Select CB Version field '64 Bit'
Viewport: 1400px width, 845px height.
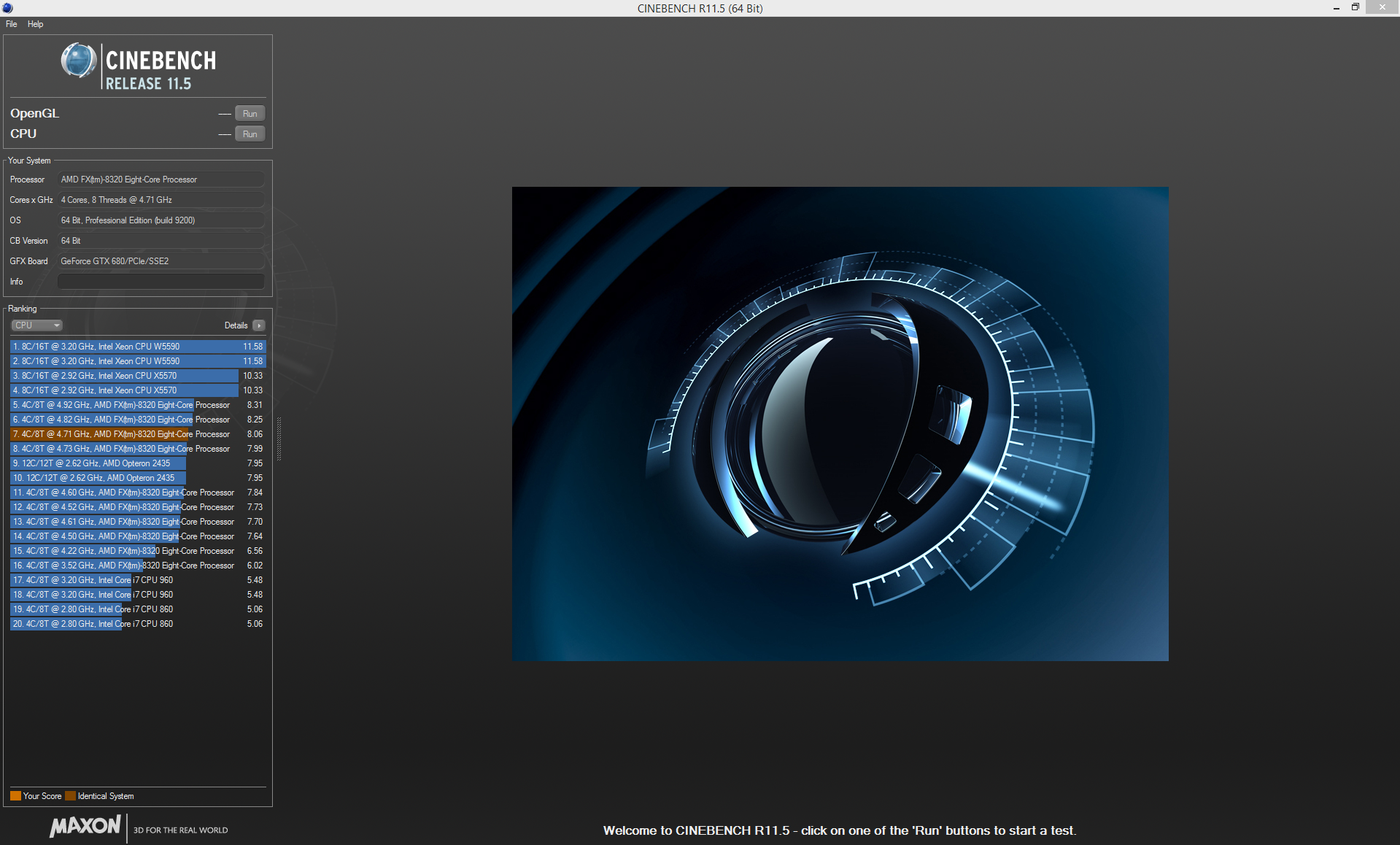click(x=161, y=241)
